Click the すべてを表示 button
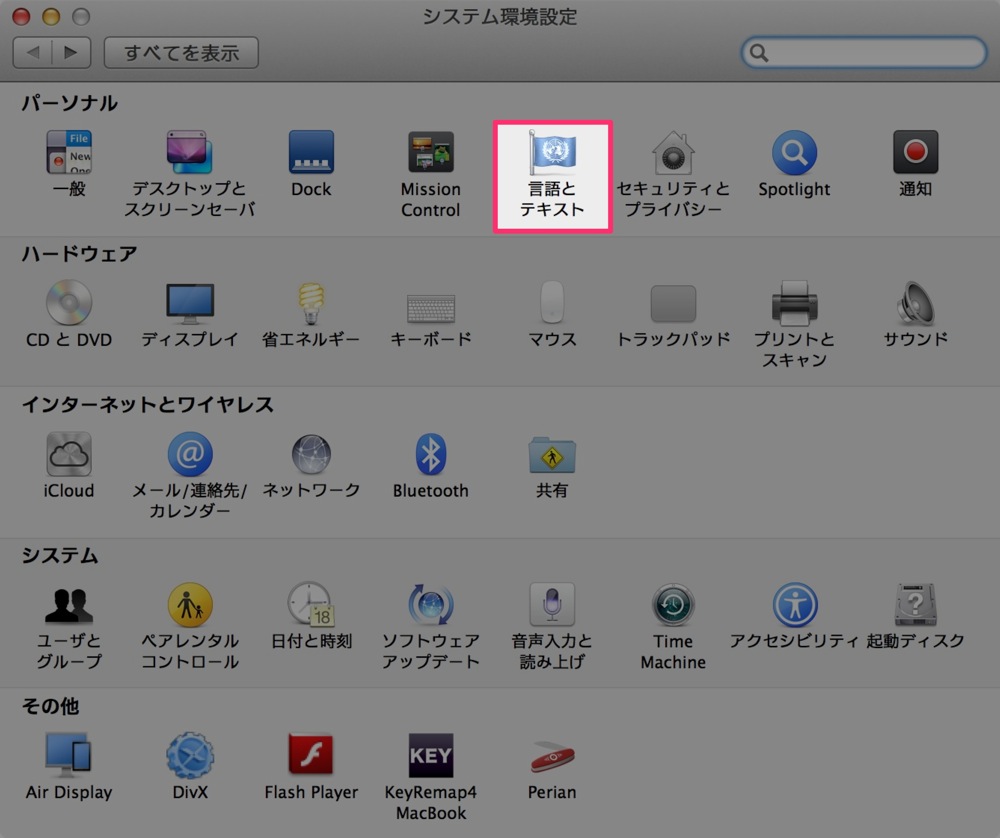 pyautogui.click(x=181, y=52)
